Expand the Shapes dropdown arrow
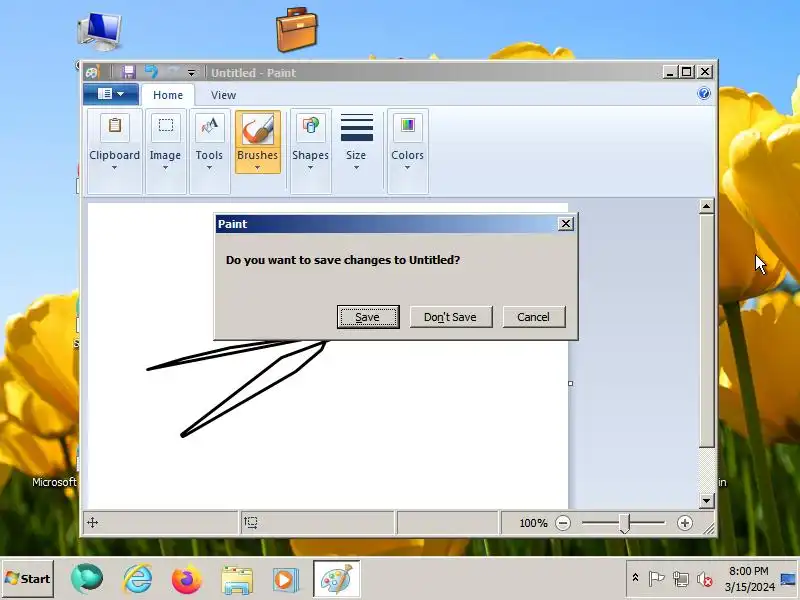The image size is (800, 600). [x=310, y=167]
